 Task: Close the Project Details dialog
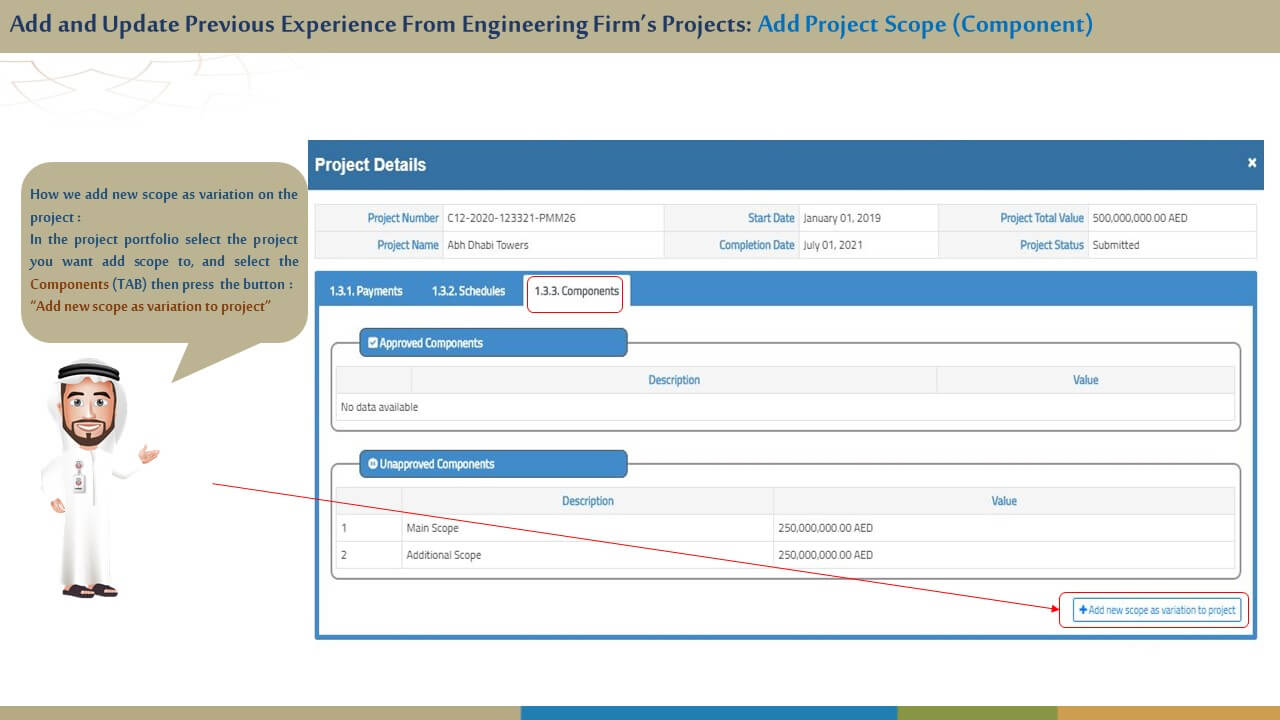pyautogui.click(x=1251, y=163)
